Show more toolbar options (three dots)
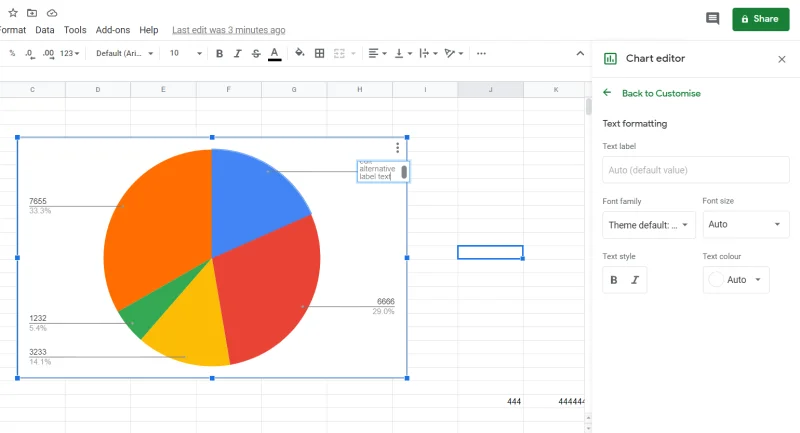The image size is (800, 433). (481, 53)
